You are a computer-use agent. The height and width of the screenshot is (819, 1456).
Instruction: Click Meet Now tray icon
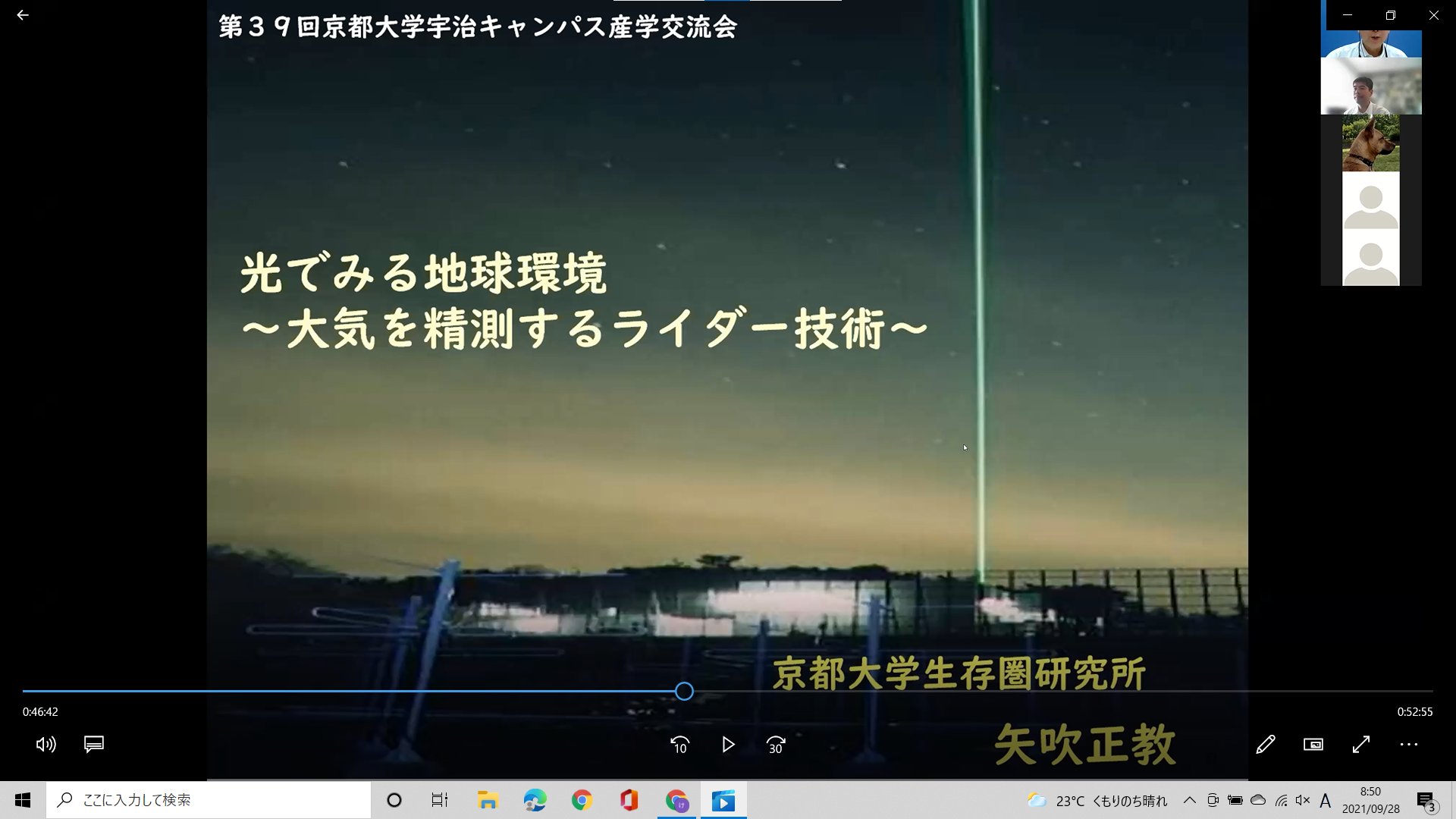tap(1213, 800)
